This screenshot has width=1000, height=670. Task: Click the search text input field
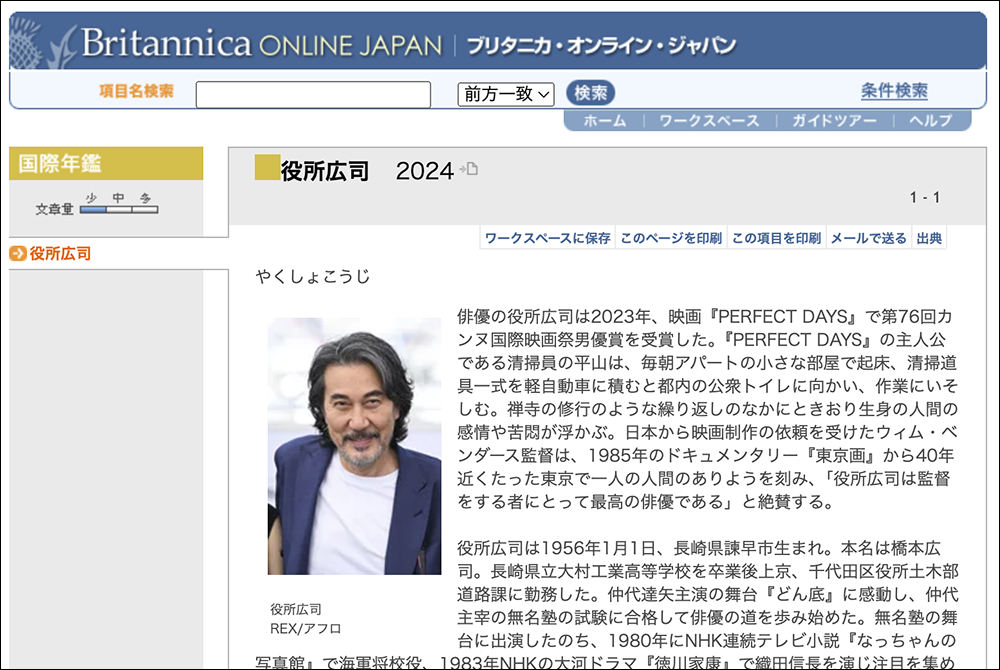[x=313, y=94]
